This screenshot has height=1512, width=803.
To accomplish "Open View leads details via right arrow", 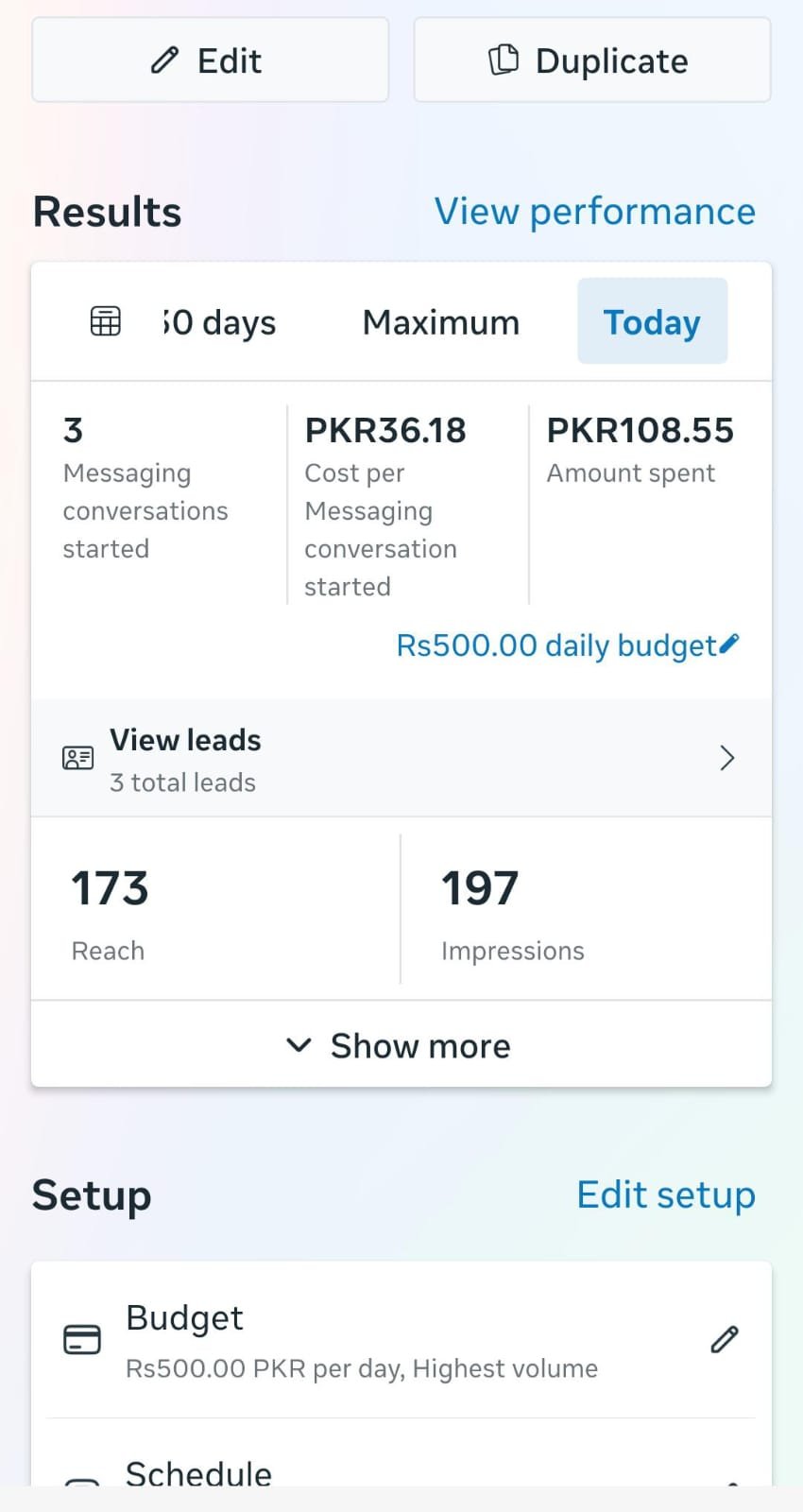I will coord(726,757).
